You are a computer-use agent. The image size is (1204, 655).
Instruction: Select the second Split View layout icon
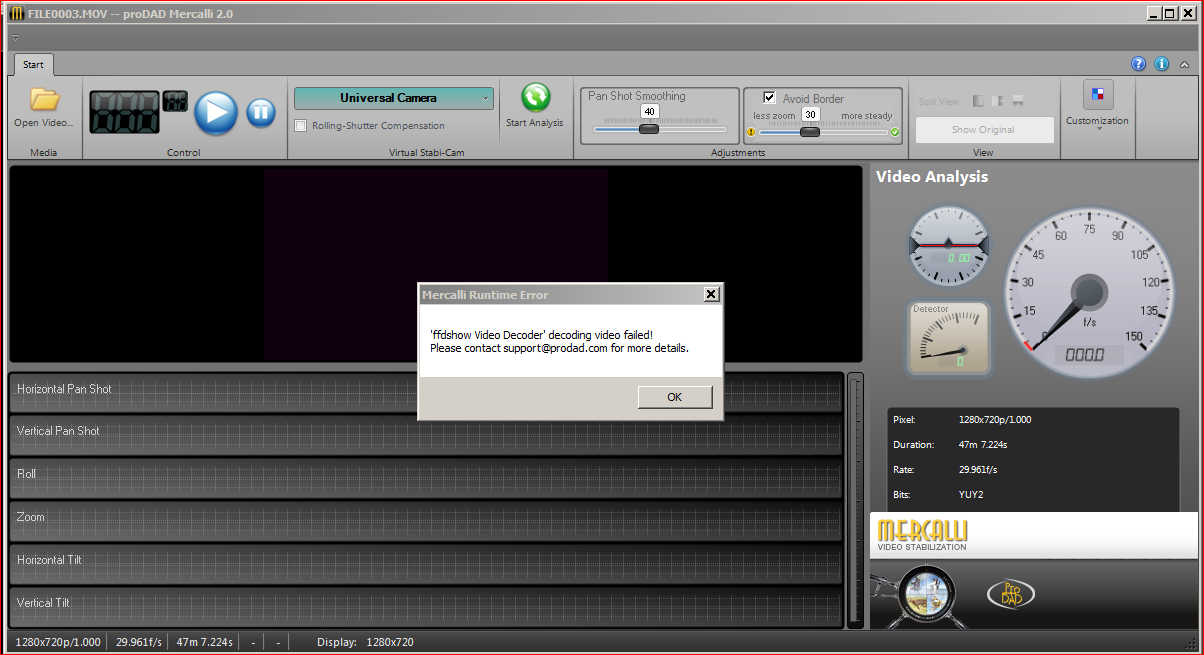coord(999,101)
